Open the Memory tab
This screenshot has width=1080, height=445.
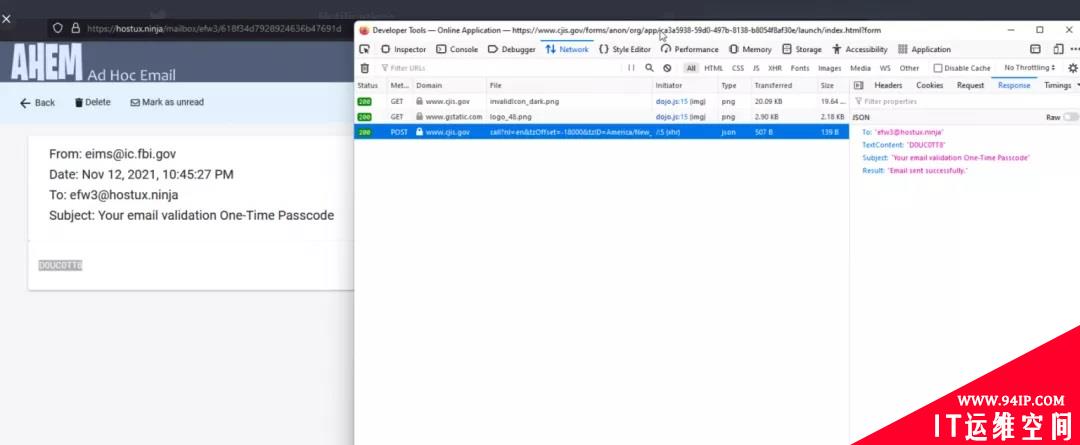pyautogui.click(x=750, y=50)
